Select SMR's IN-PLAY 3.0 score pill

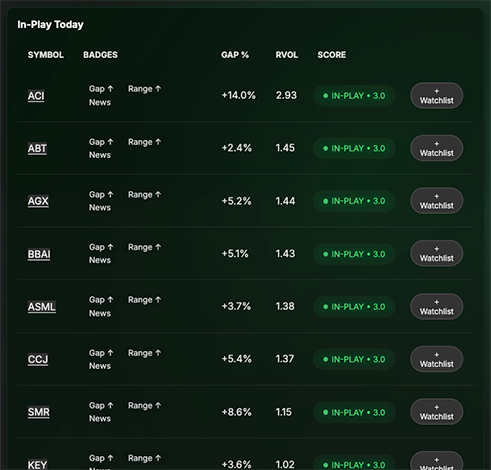point(354,412)
